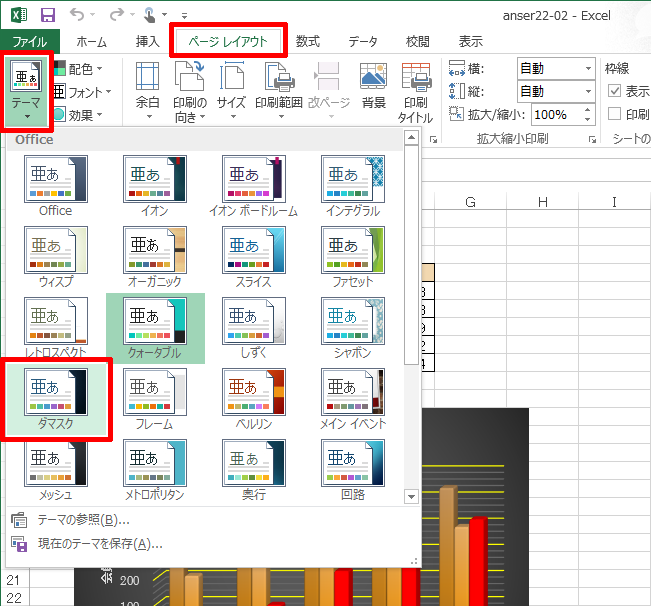Click the touch mode hand icon

(x=149, y=15)
